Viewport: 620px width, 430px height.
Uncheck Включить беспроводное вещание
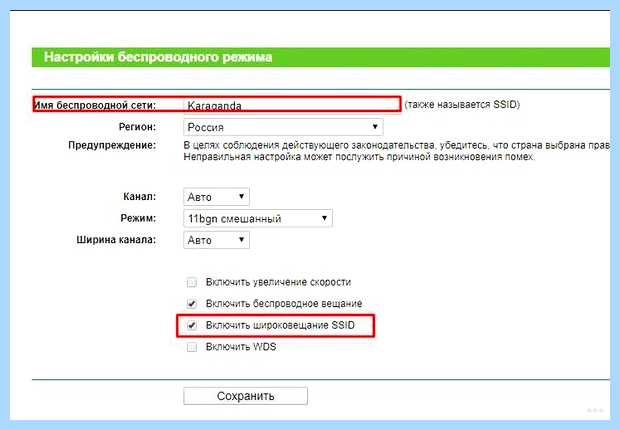coord(192,304)
